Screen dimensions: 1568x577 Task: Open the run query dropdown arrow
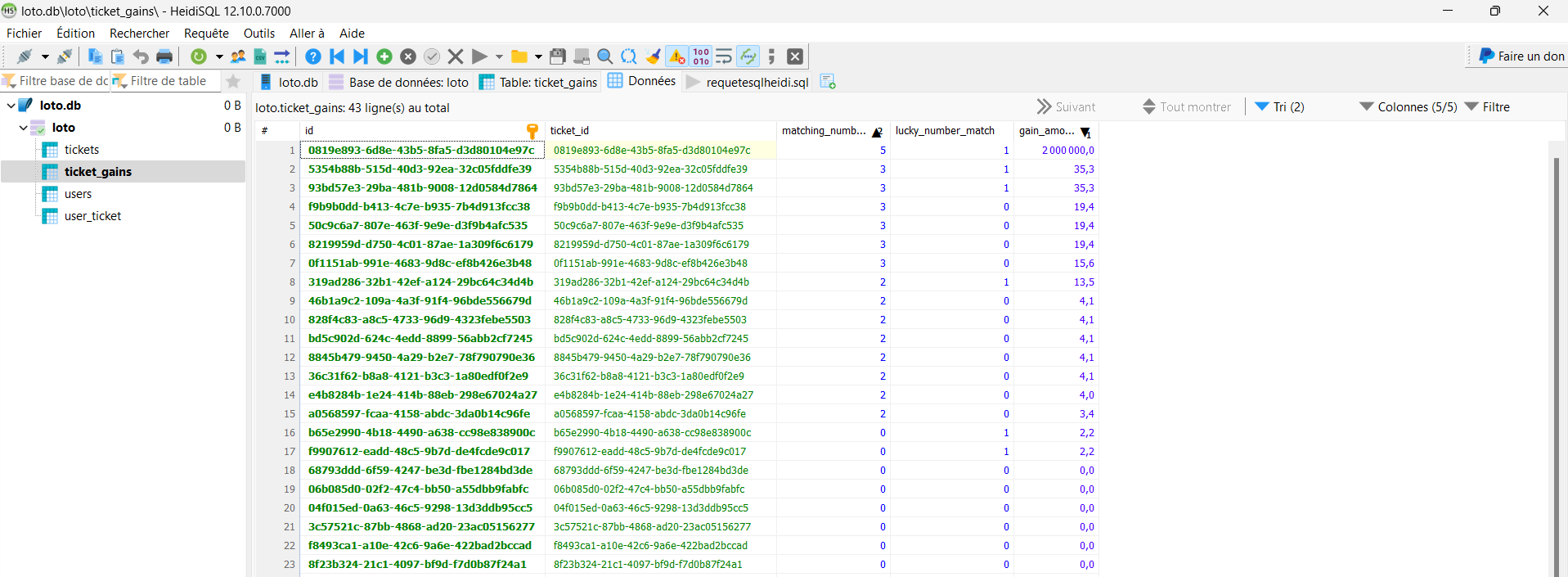[499, 57]
